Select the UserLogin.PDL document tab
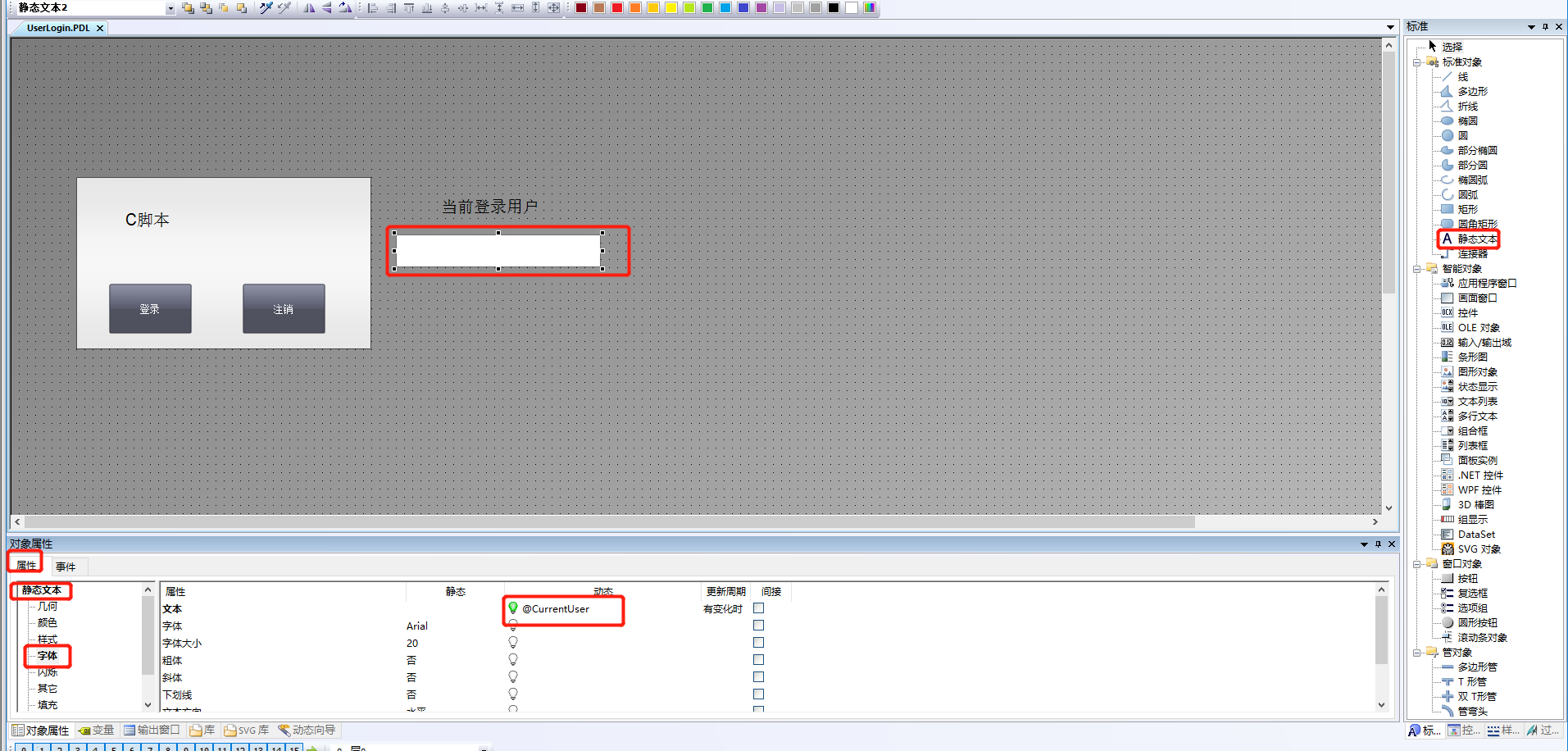Image resolution: width=1568 pixels, height=751 pixels. pos(57,27)
